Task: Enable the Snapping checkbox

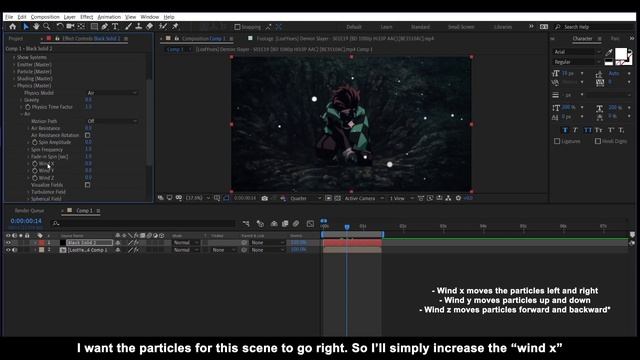Action: click(237, 27)
